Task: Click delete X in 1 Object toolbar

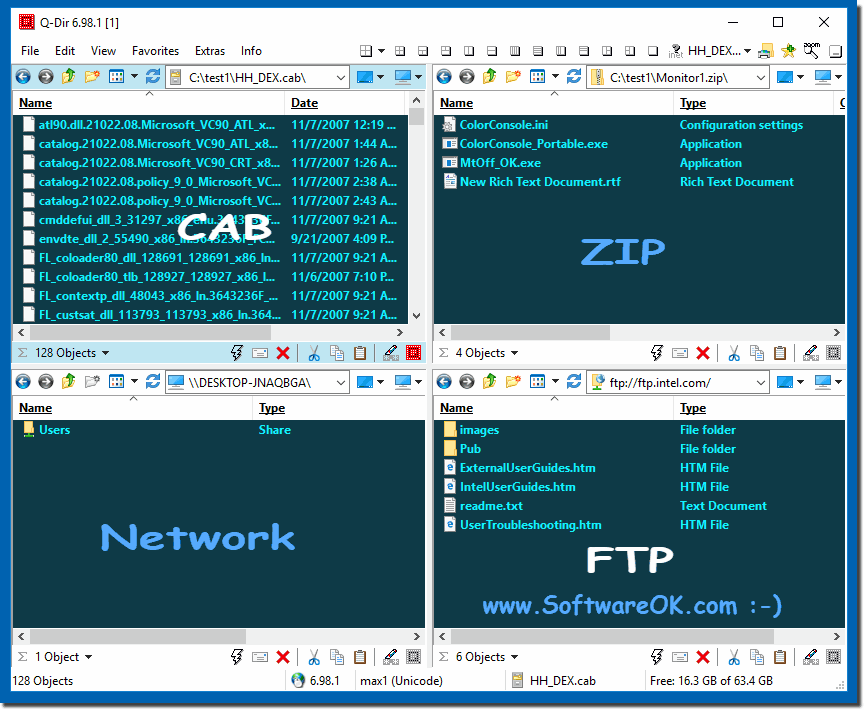Action: click(x=283, y=657)
